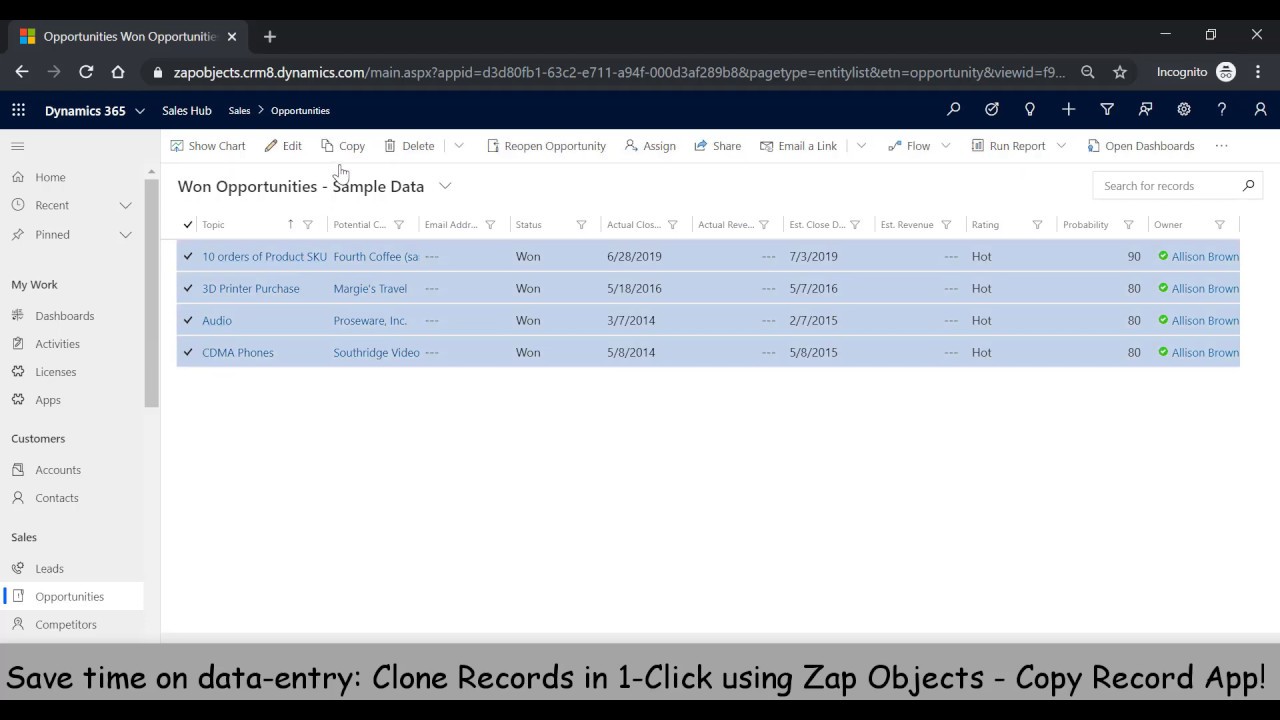Viewport: 1280px width, 720px height.
Task: Uncheck the 3D Printer Purchase row
Action: tap(188, 288)
